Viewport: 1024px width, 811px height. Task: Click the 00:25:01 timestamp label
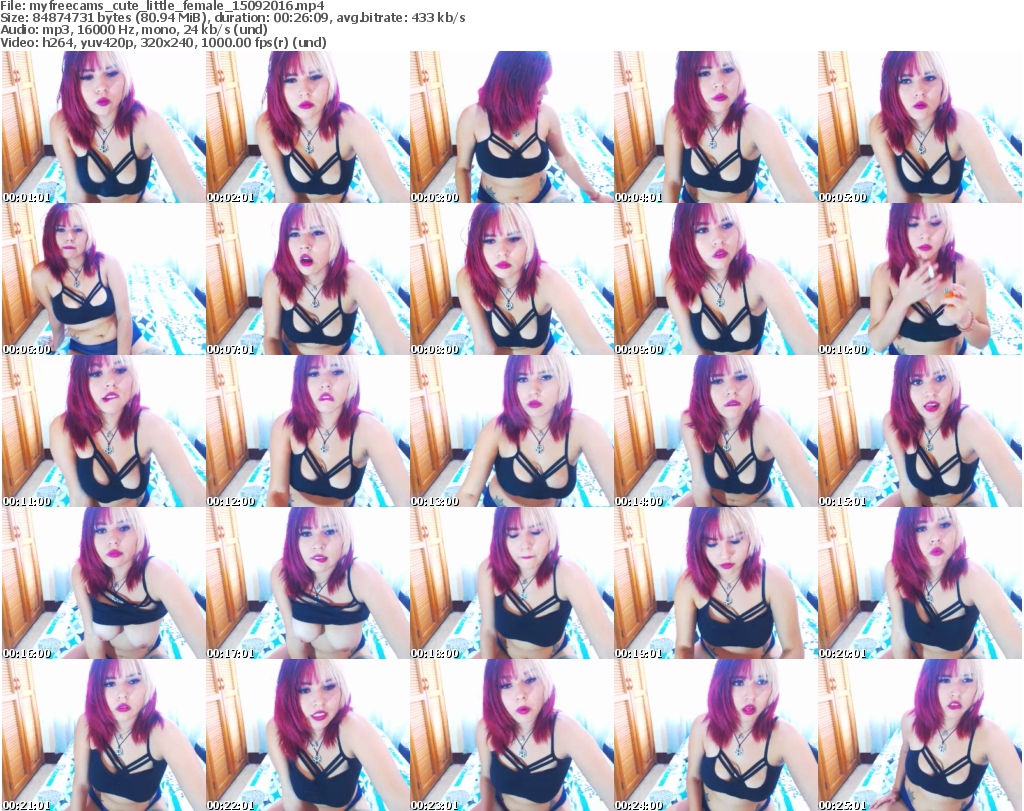pos(842,805)
